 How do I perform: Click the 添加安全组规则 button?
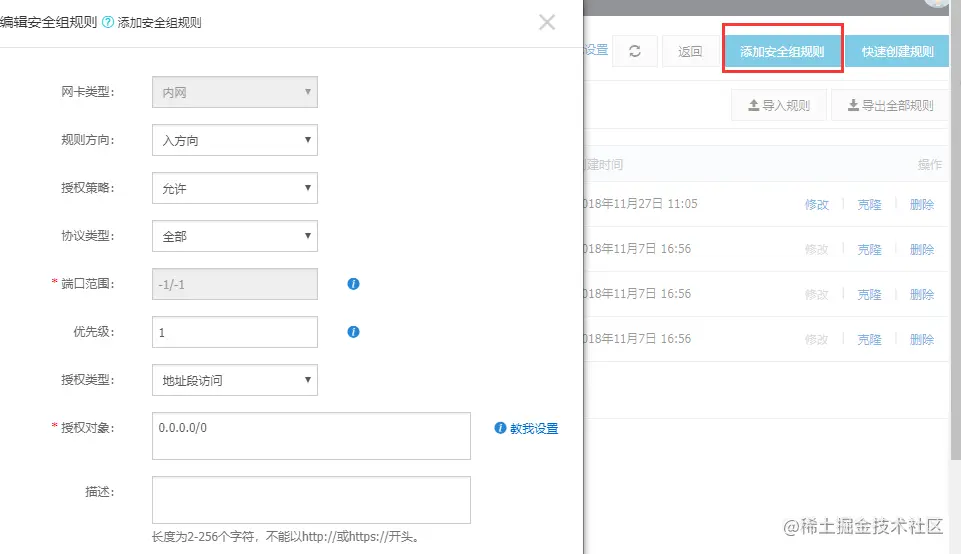point(782,51)
